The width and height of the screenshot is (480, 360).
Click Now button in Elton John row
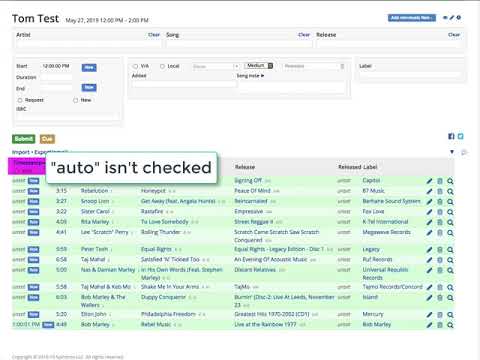[33, 315]
